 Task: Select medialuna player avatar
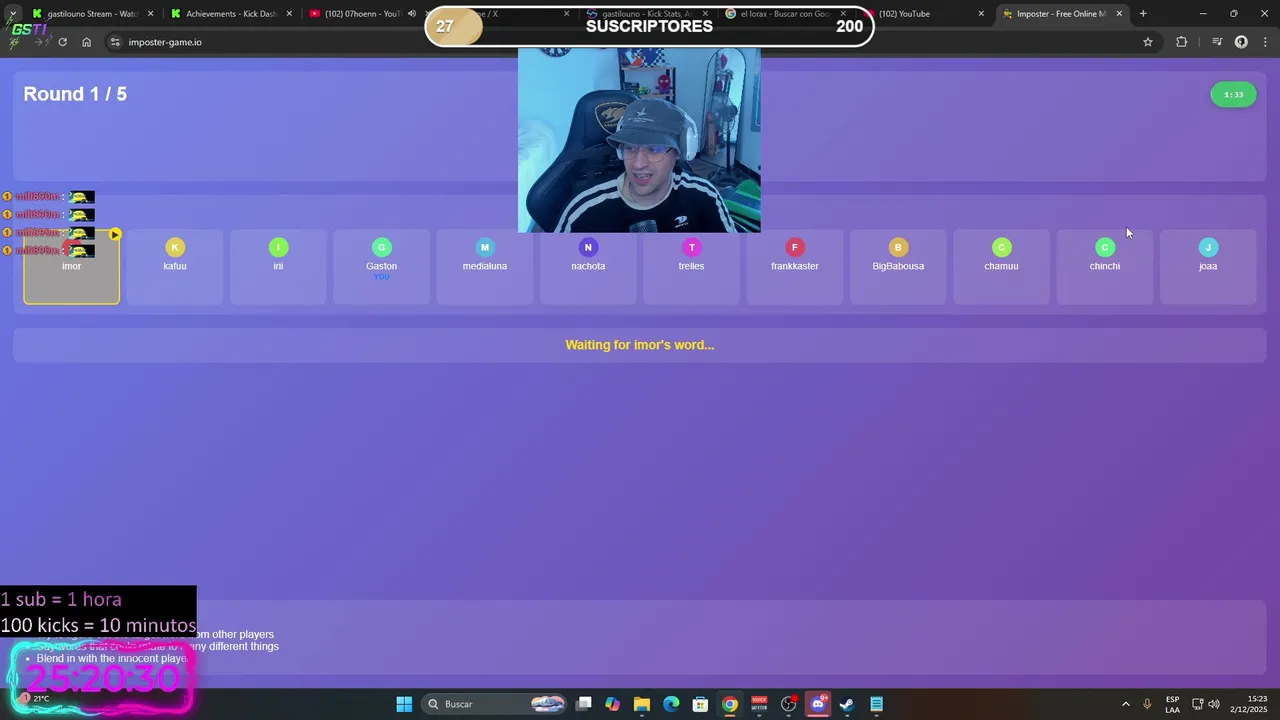(x=485, y=247)
